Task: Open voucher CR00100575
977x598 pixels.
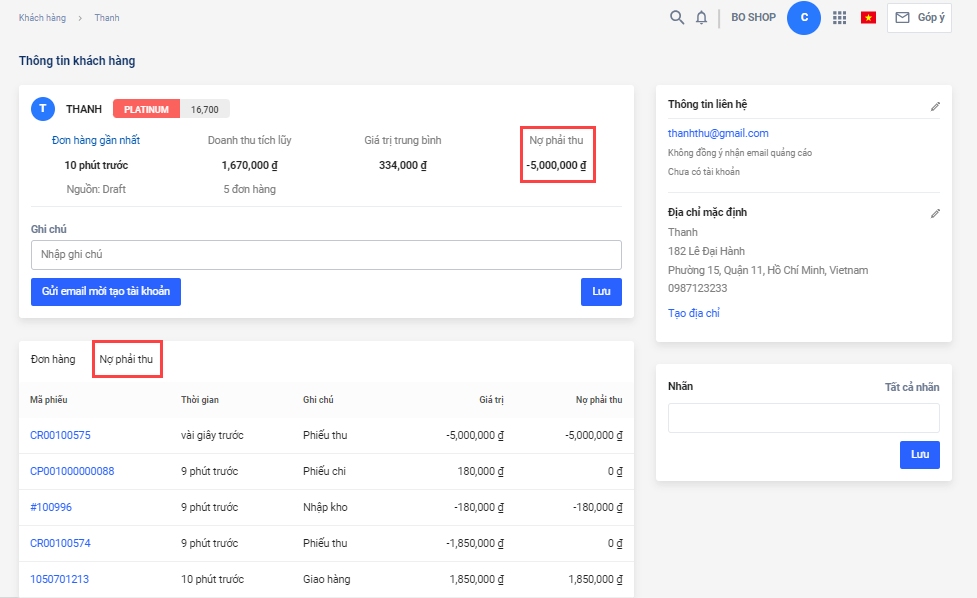Action: 60,435
